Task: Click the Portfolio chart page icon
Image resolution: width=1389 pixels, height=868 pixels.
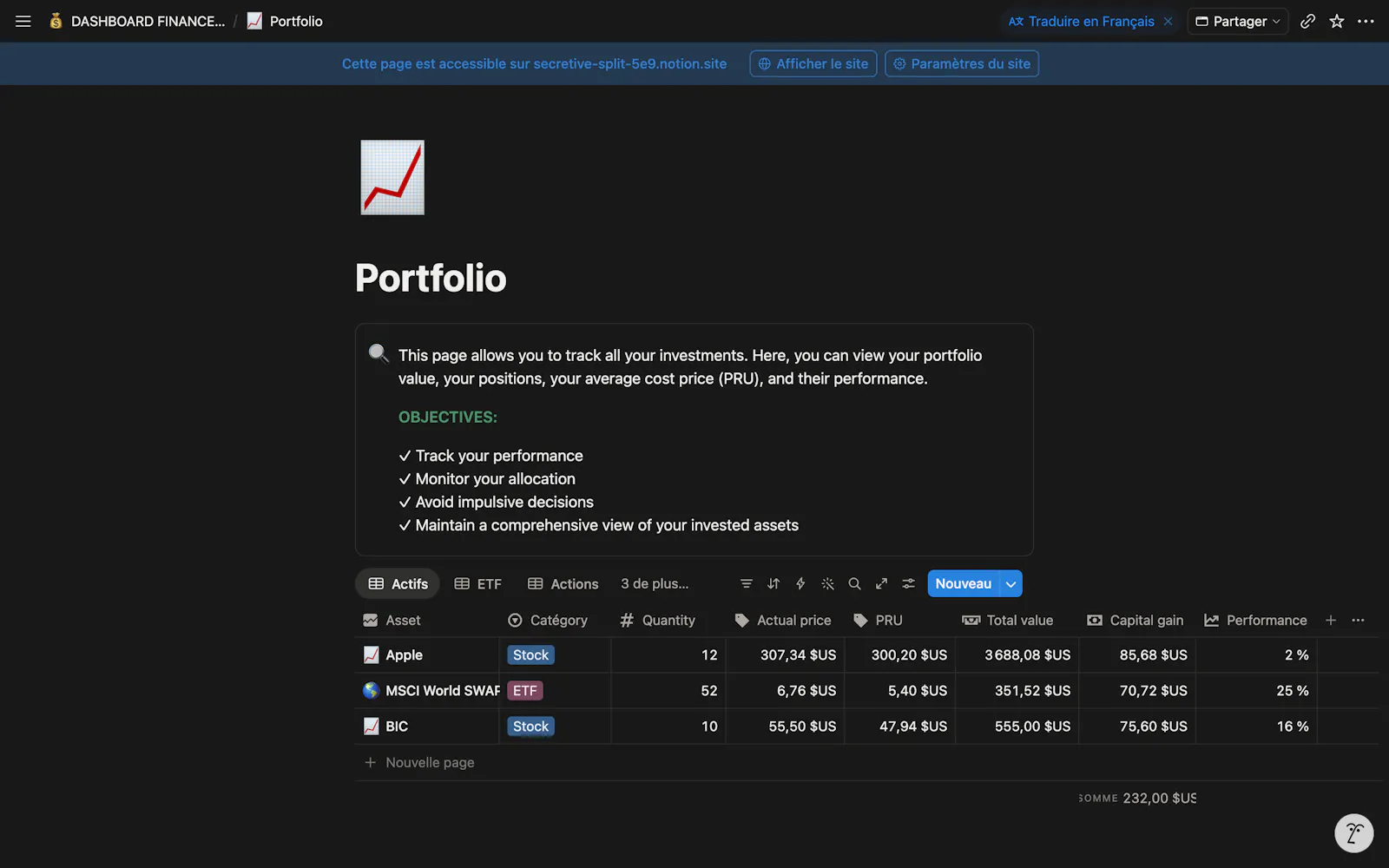Action: pyautogui.click(x=392, y=177)
